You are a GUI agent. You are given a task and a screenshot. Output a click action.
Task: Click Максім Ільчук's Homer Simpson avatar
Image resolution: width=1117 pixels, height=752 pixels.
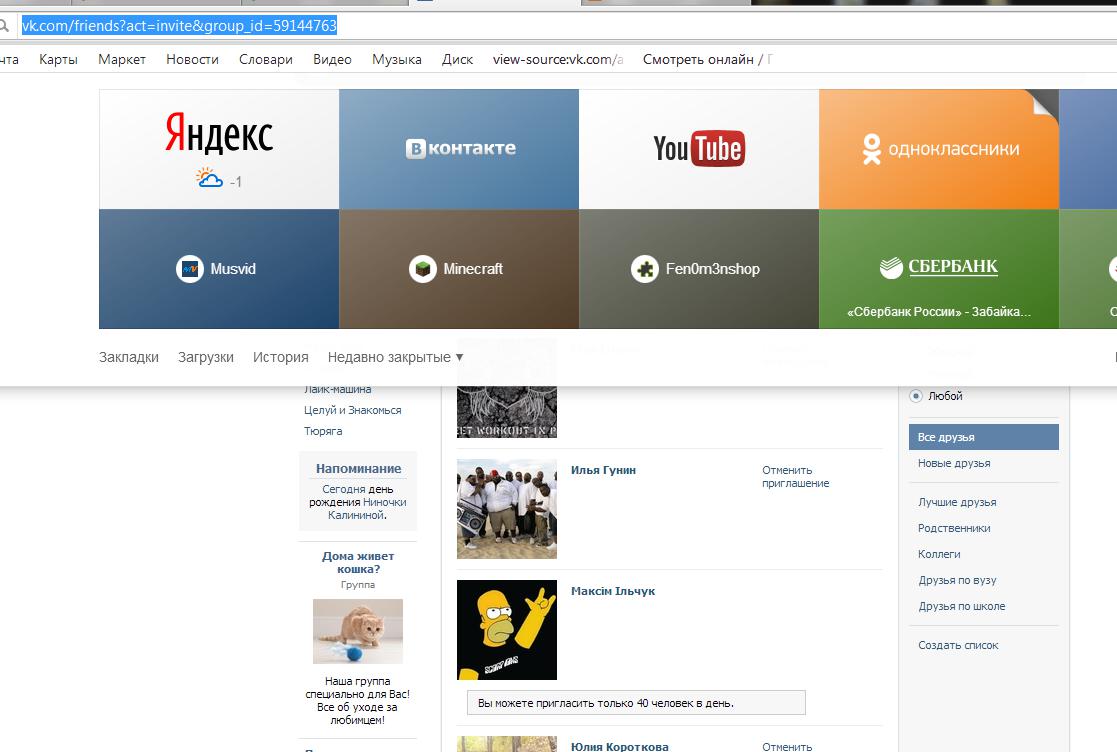pyautogui.click(x=506, y=630)
